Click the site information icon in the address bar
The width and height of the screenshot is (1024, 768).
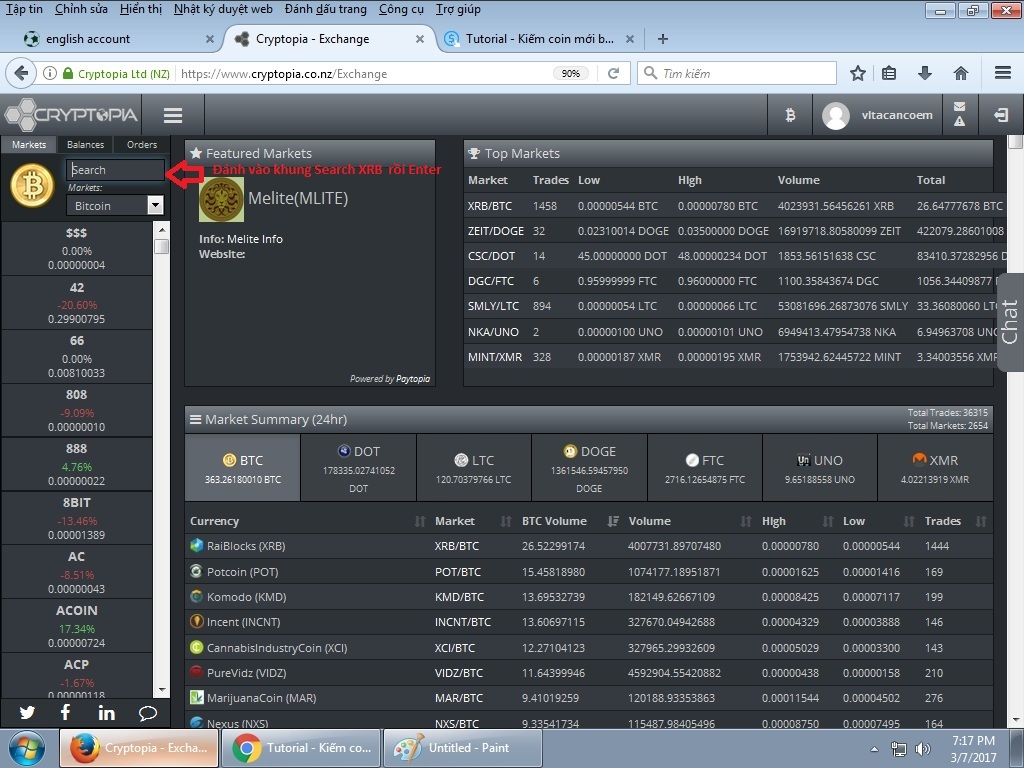[50, 73]
